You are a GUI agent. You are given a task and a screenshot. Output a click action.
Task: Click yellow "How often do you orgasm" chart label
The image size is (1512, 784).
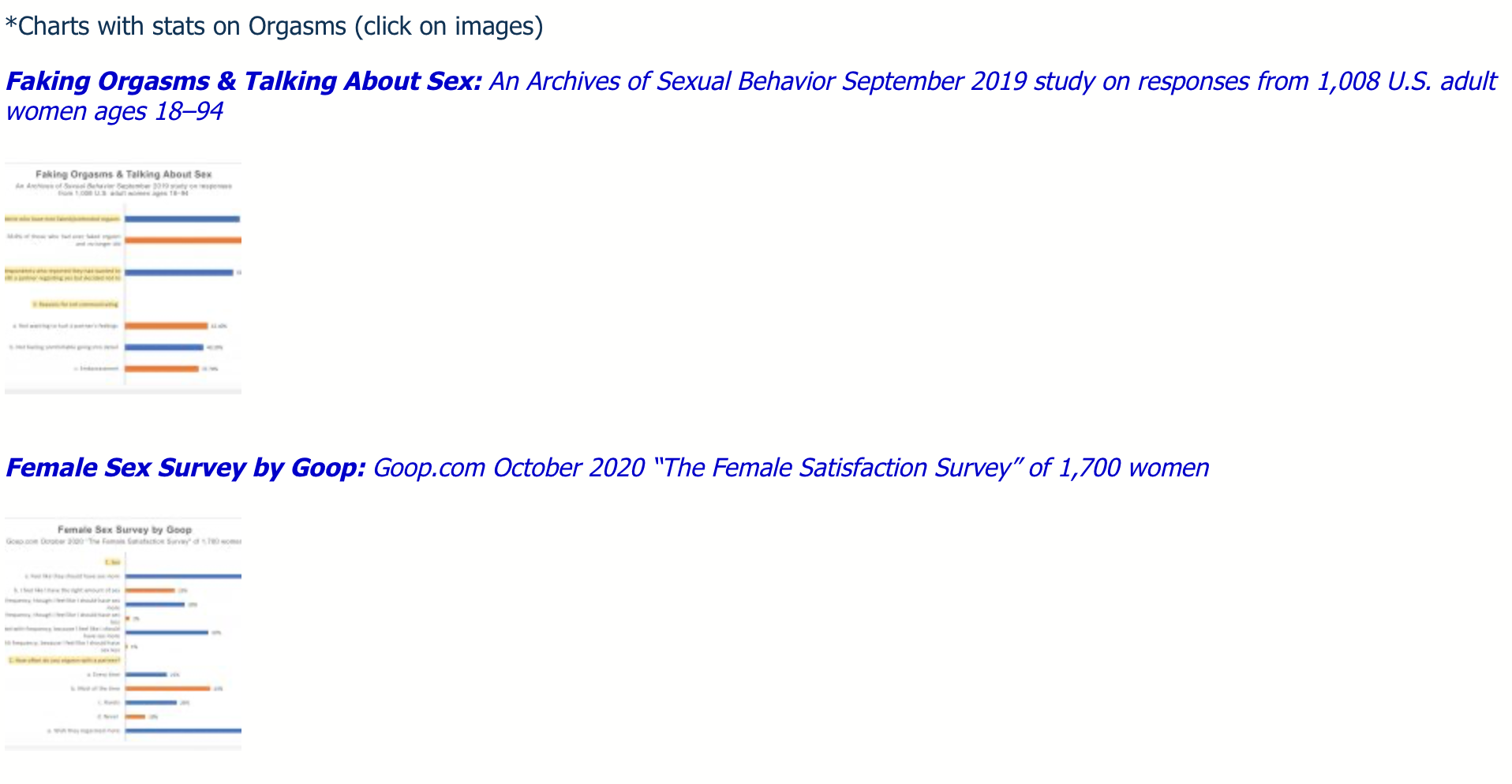point(65,660)
